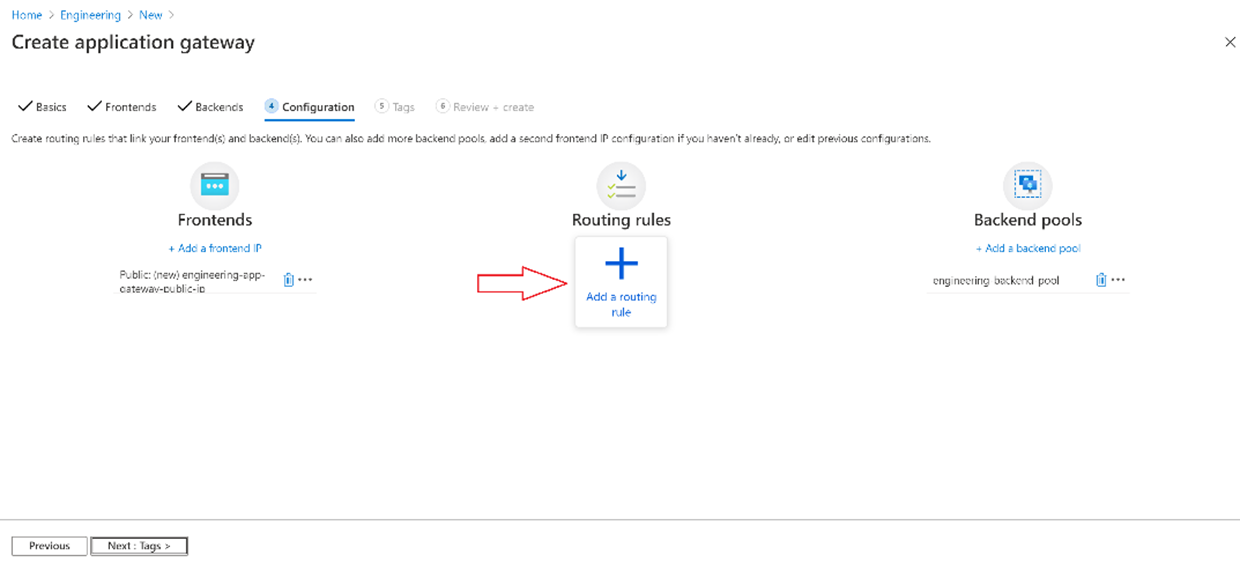Delete the engineering backend pool
The height and width of the screenshot is (570, 1240).
[1101, 280]
